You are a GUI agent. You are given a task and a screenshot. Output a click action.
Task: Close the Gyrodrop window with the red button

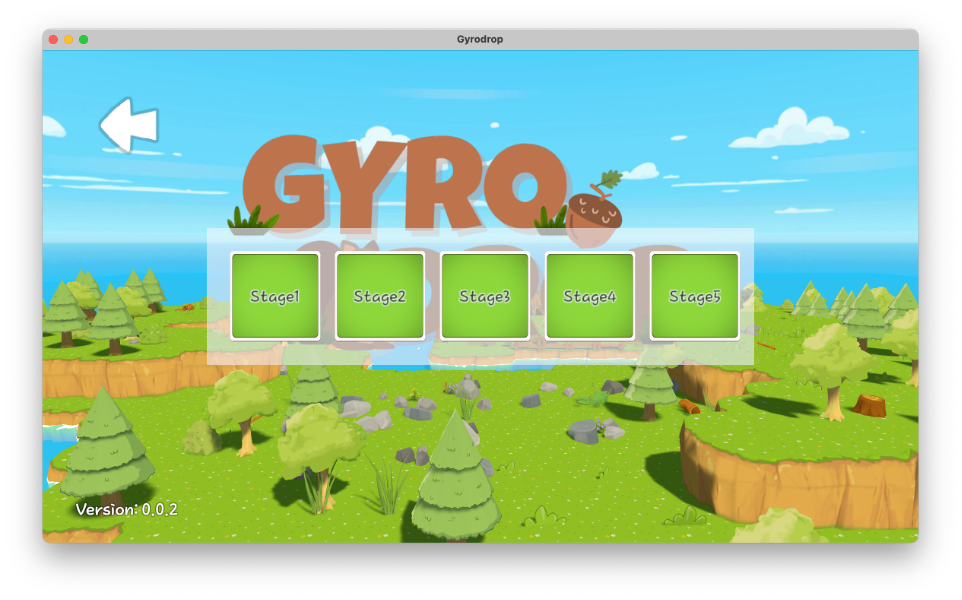click(x=53, y=39)
